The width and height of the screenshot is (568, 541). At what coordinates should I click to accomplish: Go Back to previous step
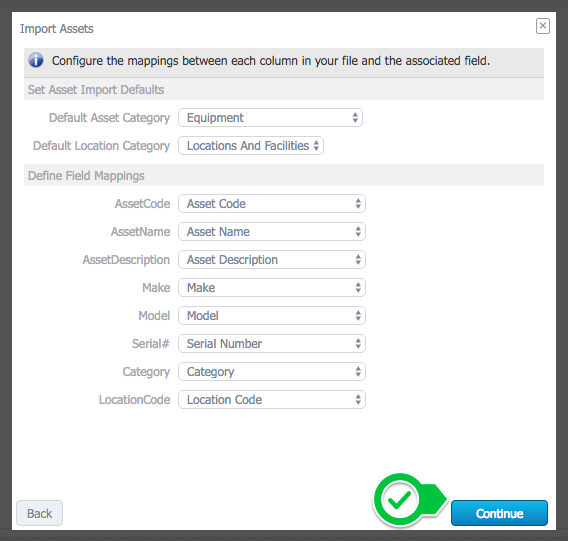[x=39, y=513]
